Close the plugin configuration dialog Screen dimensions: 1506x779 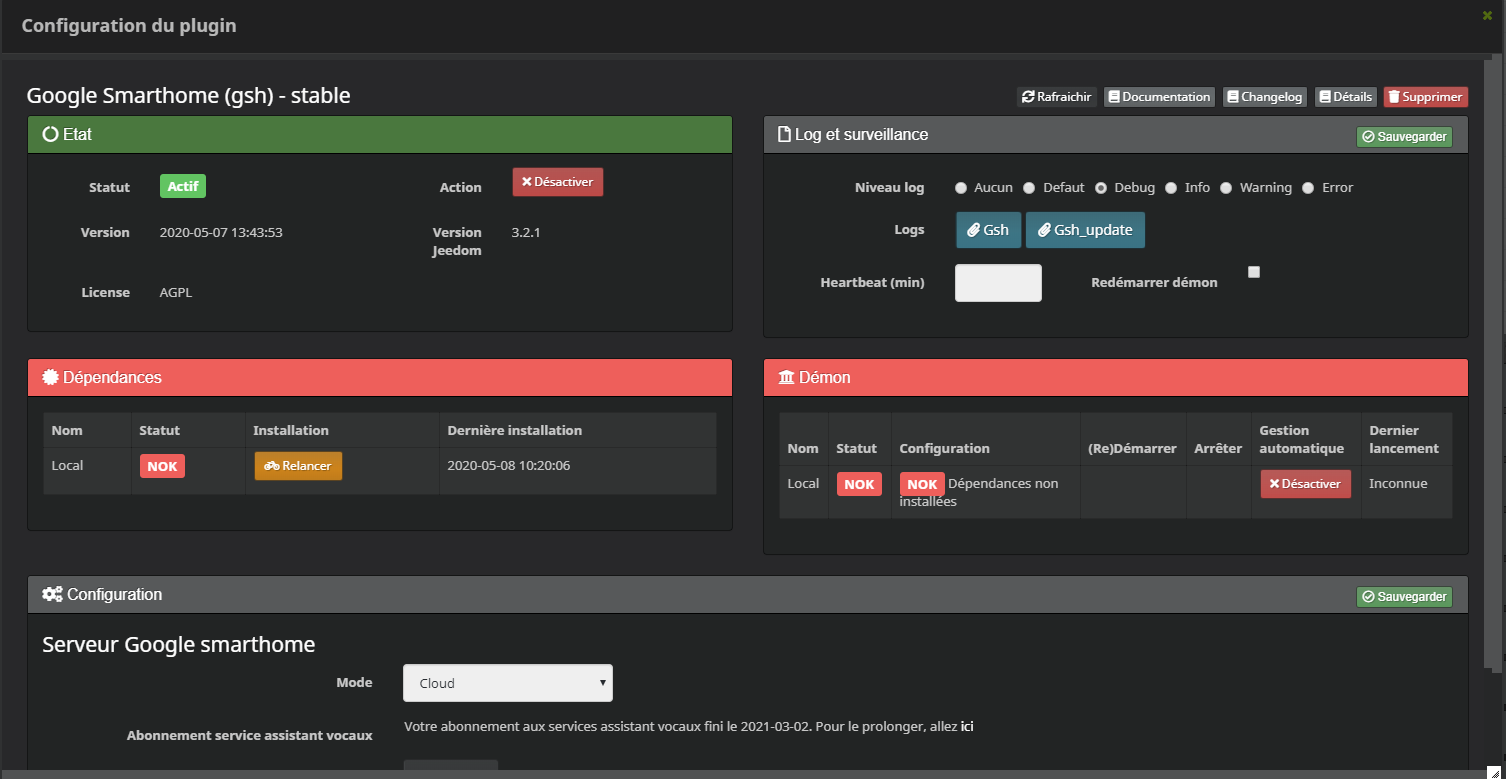1487,15
